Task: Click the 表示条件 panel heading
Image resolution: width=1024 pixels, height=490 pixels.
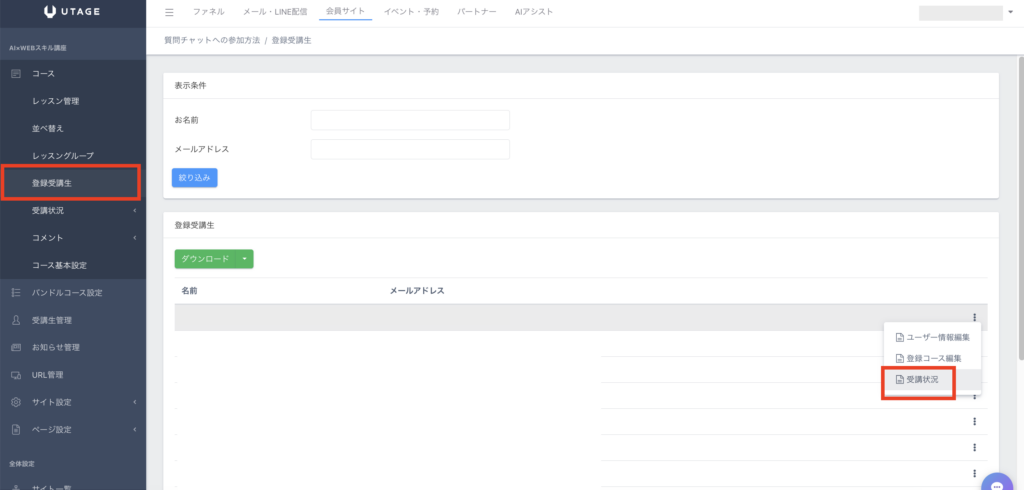Action: pyautogui.click(x=191, y=86)
